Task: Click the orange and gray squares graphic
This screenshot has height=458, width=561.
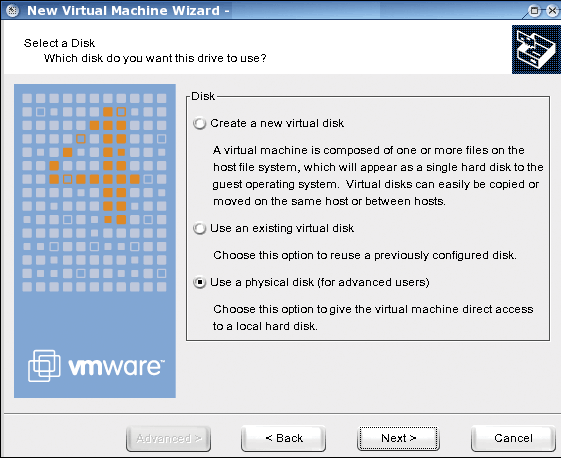Action: coord(94,193)
